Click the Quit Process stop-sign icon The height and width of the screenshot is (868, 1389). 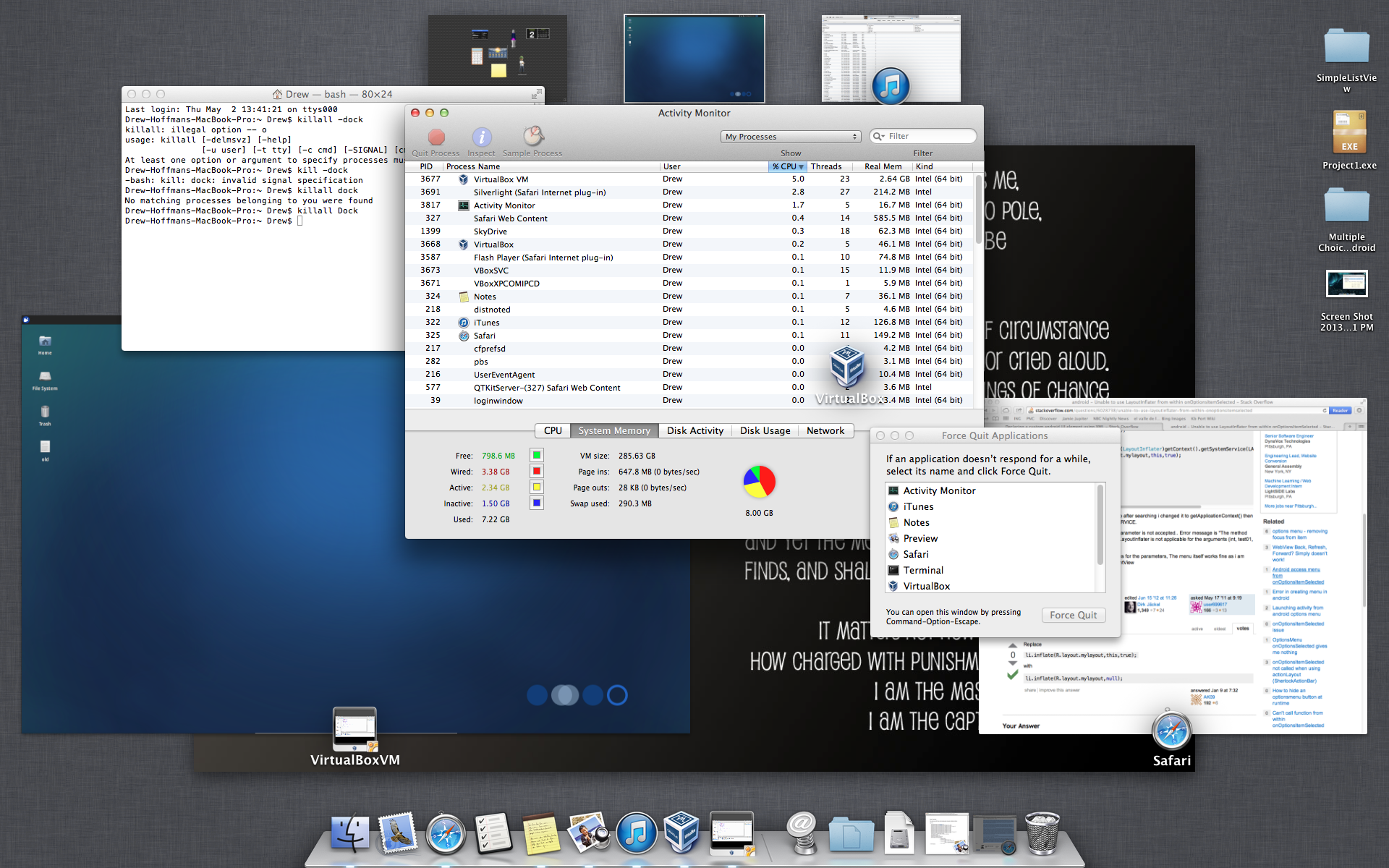click(x=436, y=137)
